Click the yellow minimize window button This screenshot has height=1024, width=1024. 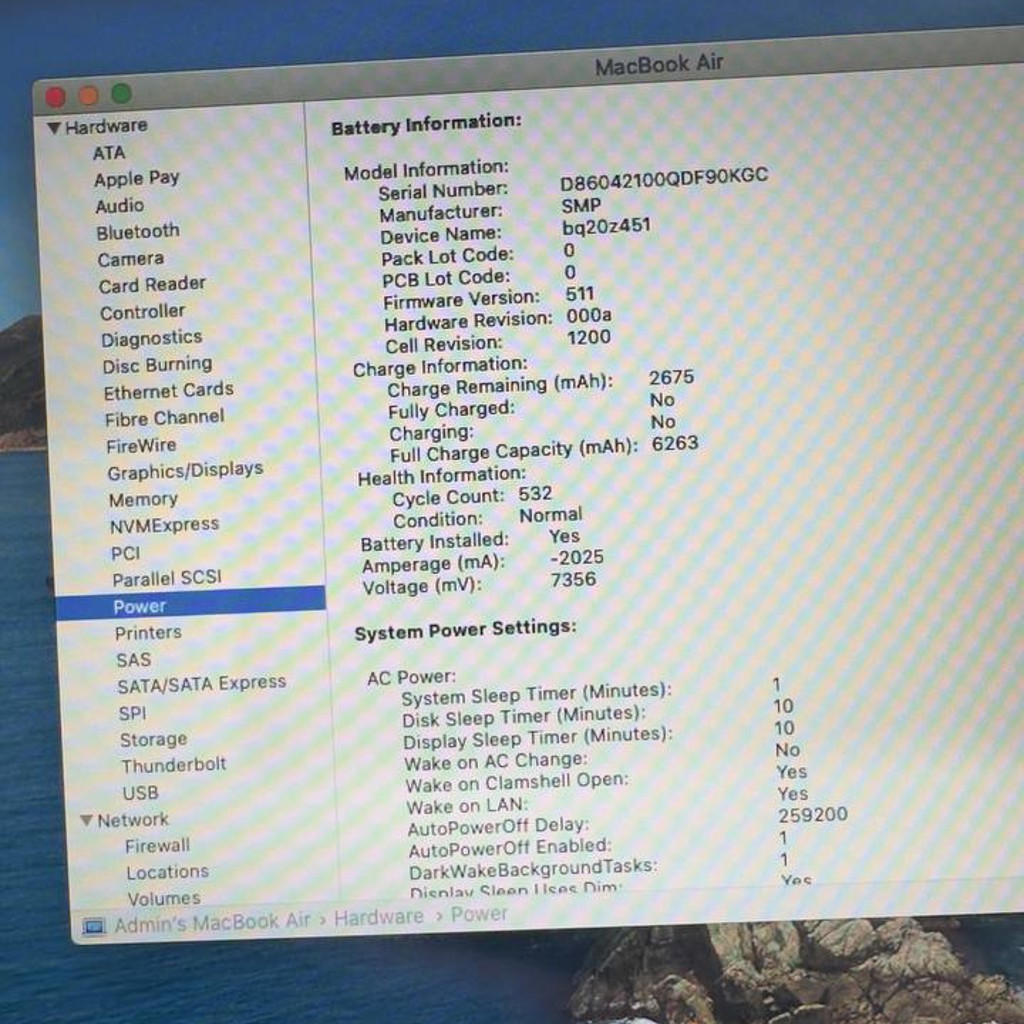88,96
